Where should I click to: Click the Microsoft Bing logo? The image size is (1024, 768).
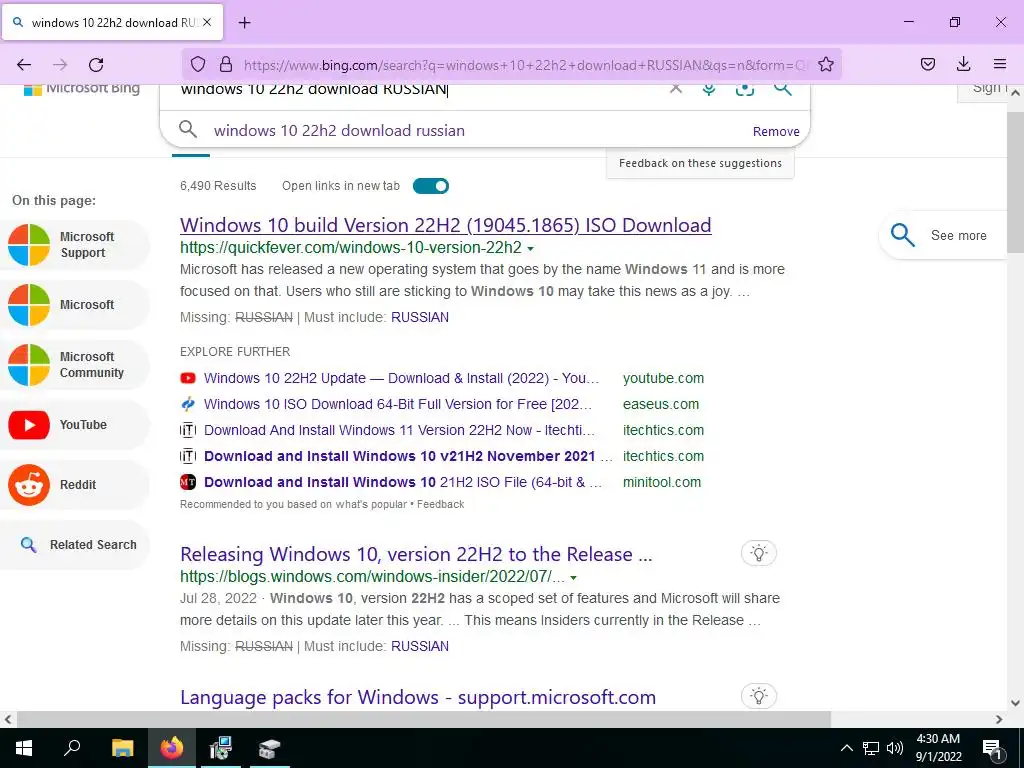pos(82,88)
